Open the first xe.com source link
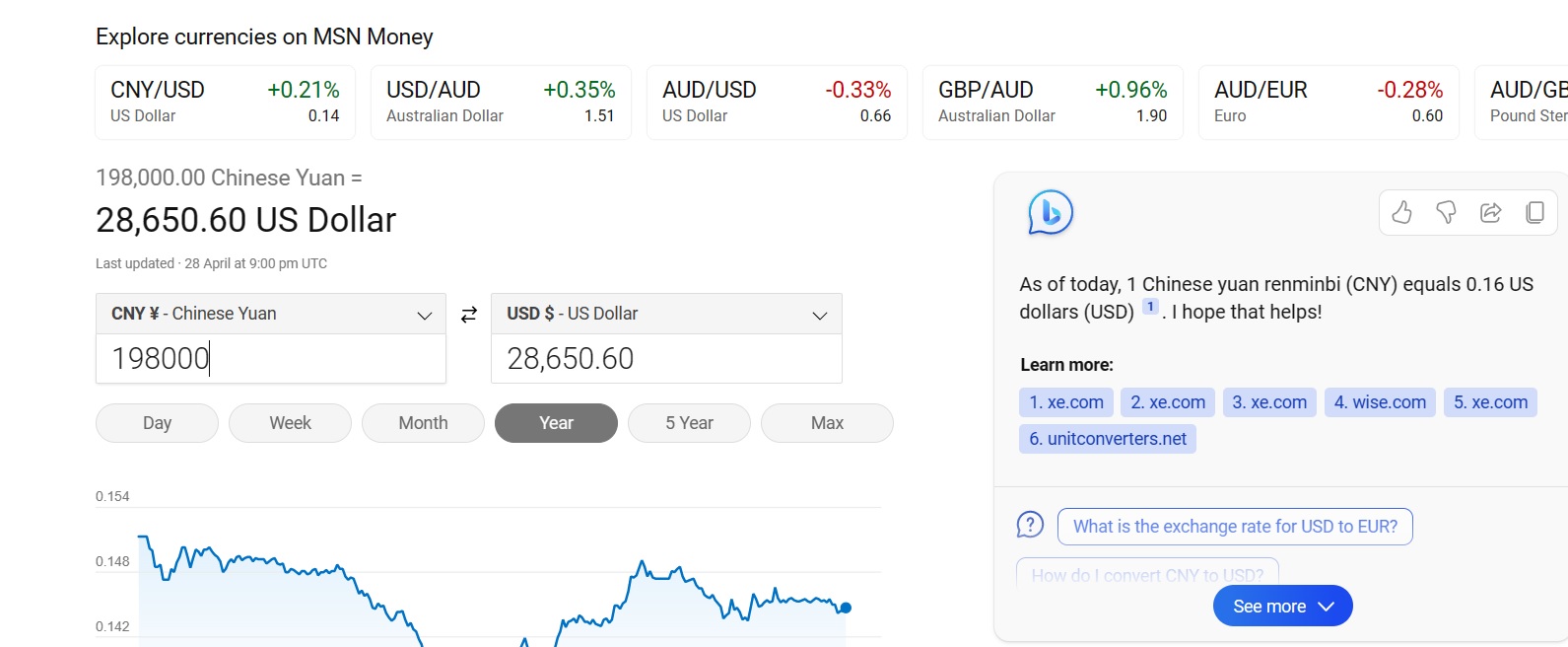This screenshot has width=1568, height=647. coord(1066,402)
